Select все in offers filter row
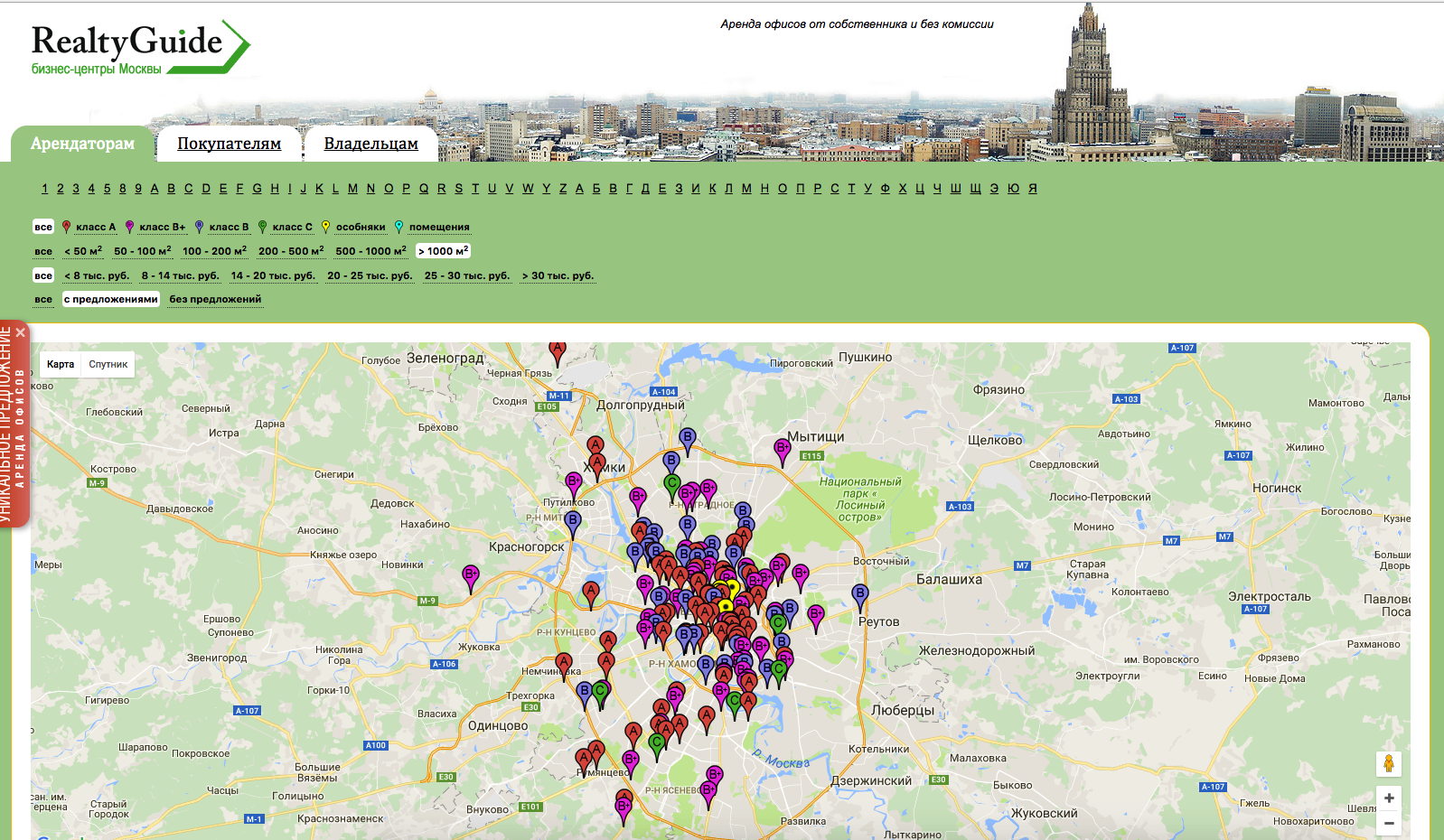 point(43,299)
